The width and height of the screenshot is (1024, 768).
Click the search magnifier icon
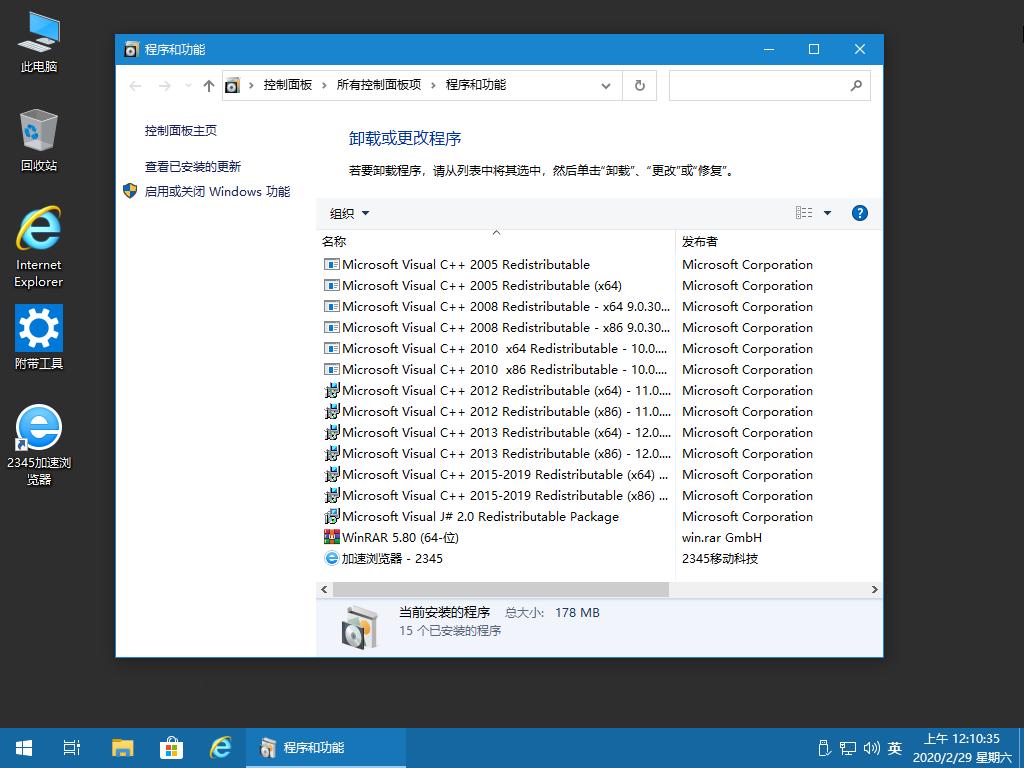[x=856, y=86]
